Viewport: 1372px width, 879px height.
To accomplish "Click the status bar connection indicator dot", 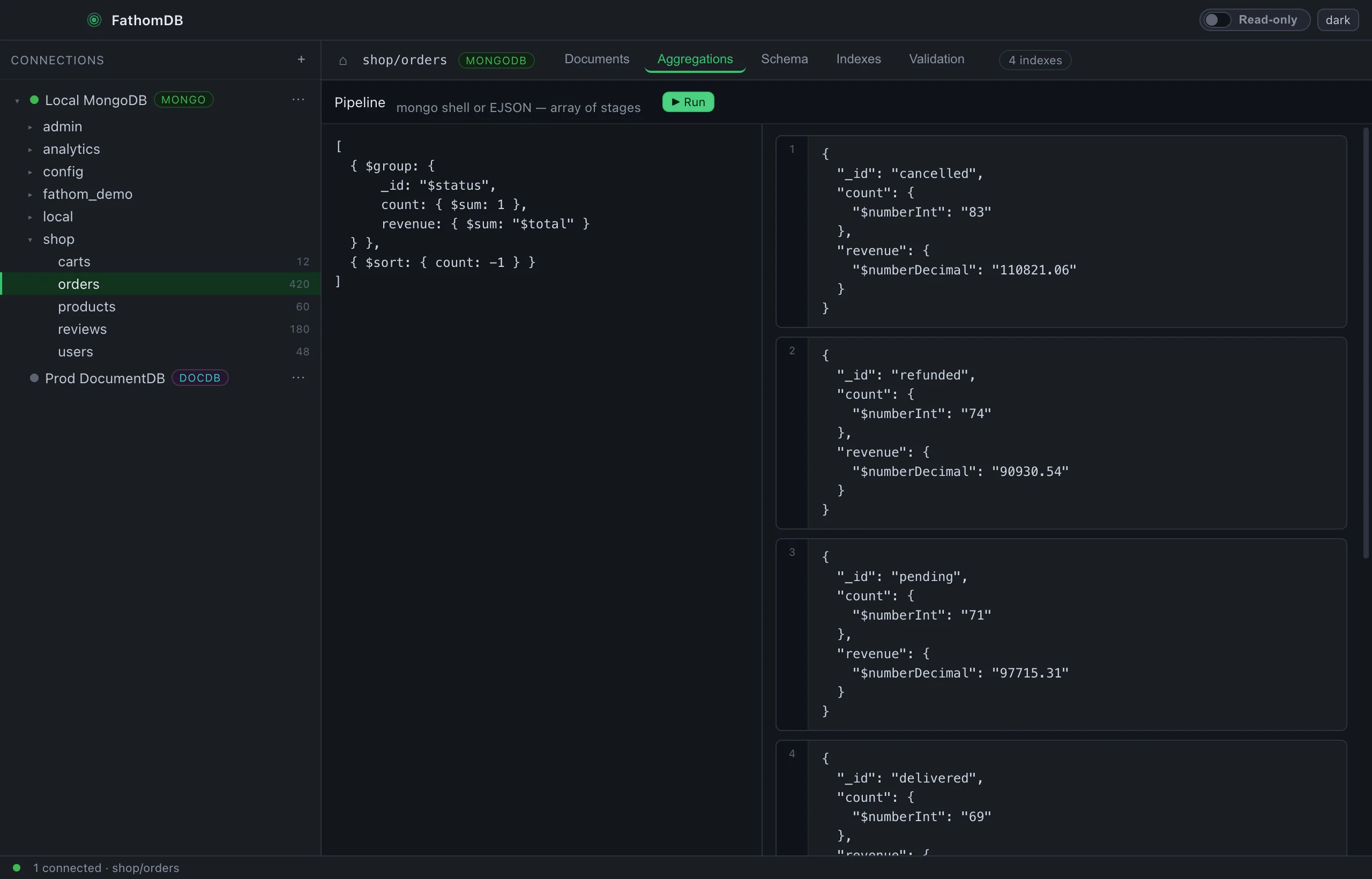I will (x=17, y=868).
